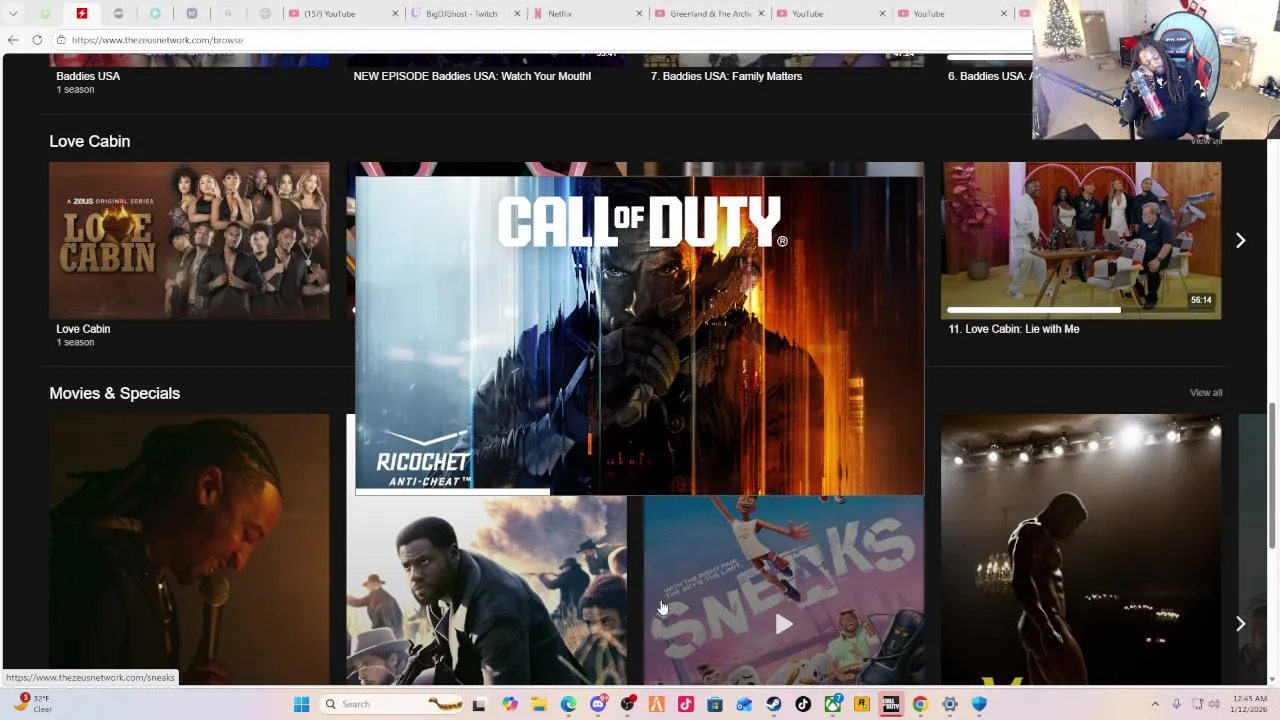This screenshot has height=720, width=1280.
Task: Open the spotlit statue silhouette movie thumbnail
Action: (1081, 550)
